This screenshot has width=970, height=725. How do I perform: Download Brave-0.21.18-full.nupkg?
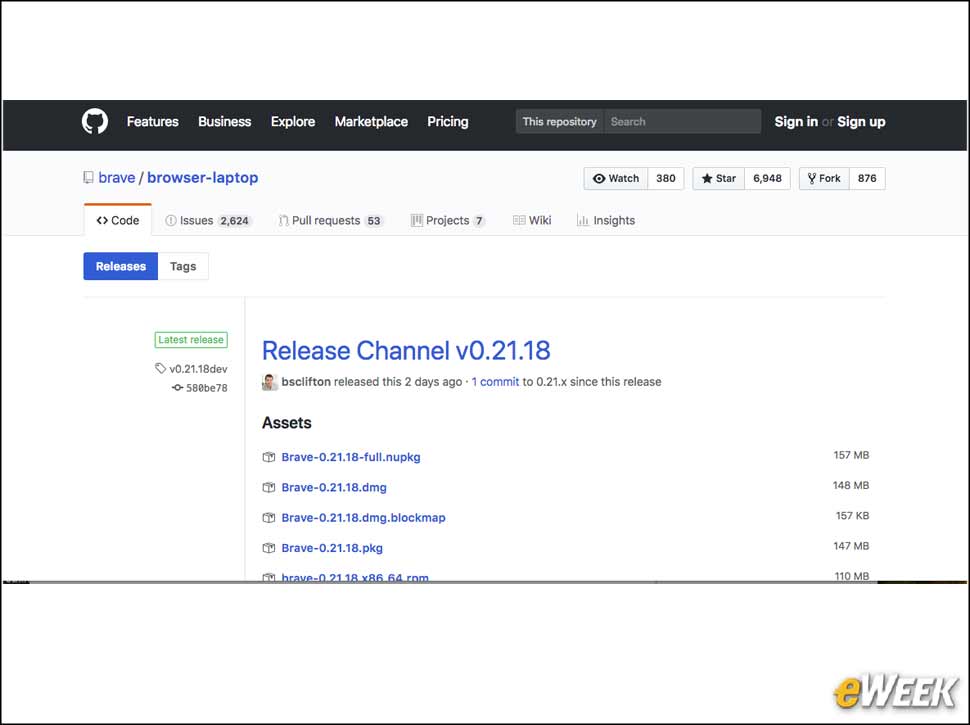351,457
